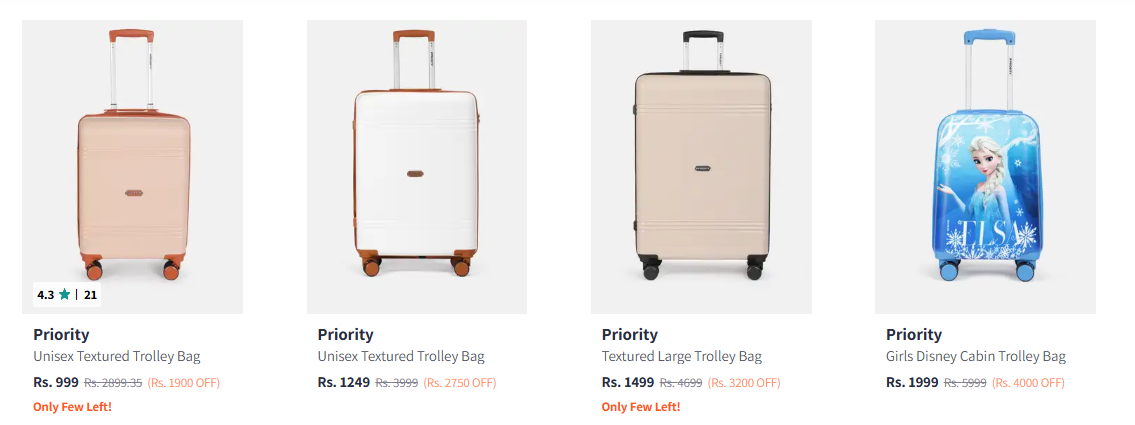Open the Priority brand name on the first product
Image resolution: width=1135 pixels, height=425 pixels.
[61, 335]
